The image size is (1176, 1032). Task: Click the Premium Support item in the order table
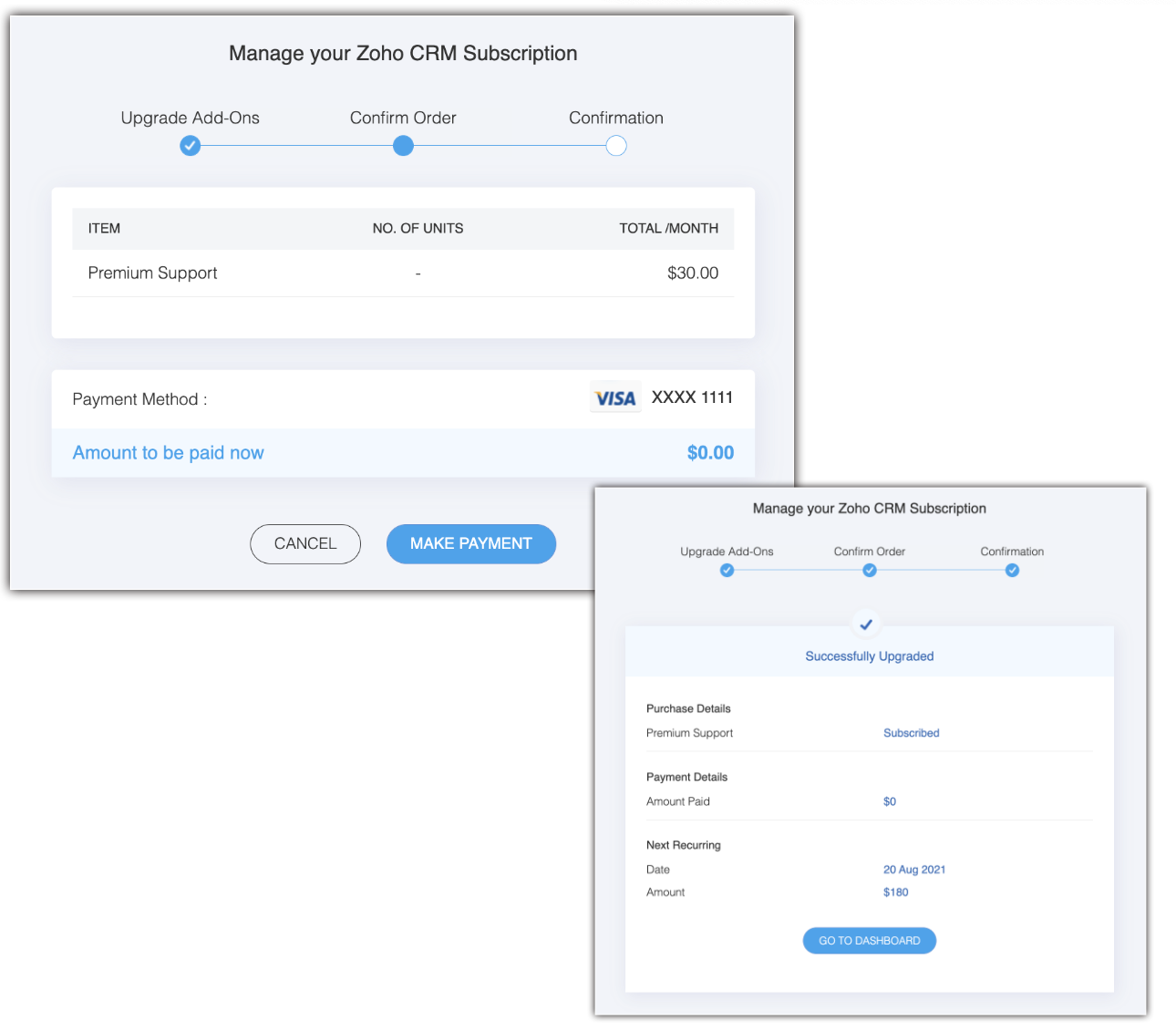[x=152, y=273]
